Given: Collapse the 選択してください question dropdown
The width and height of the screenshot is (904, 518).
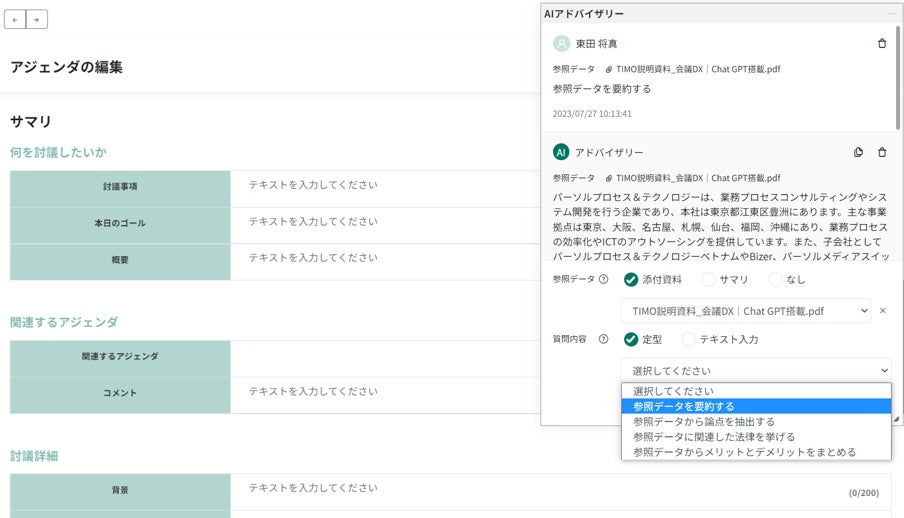Looking at the screenshot, I should tap(755, 370).
